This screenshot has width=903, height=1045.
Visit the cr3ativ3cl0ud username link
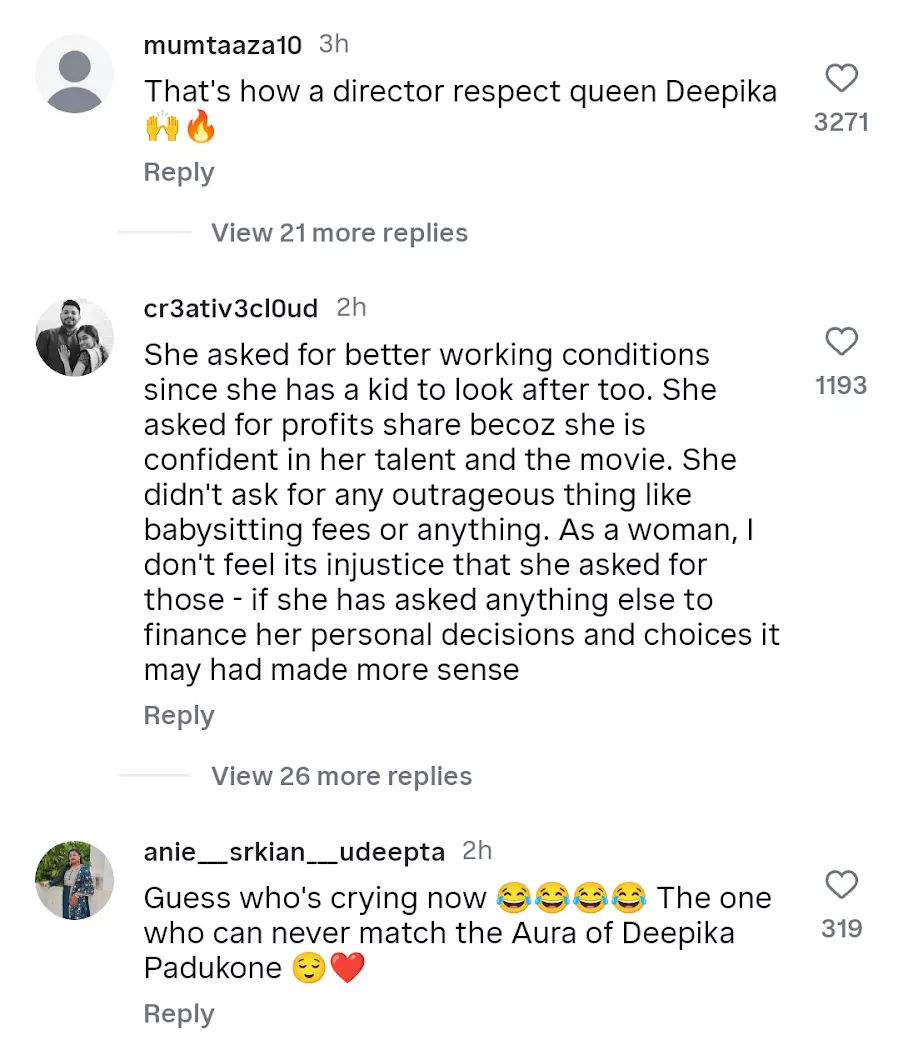coord(231,308)
